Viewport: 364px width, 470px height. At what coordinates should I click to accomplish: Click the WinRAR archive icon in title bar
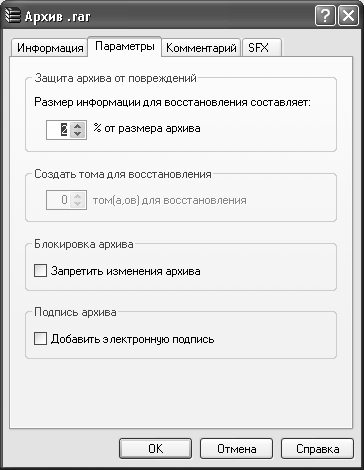(x=13, y=15)
